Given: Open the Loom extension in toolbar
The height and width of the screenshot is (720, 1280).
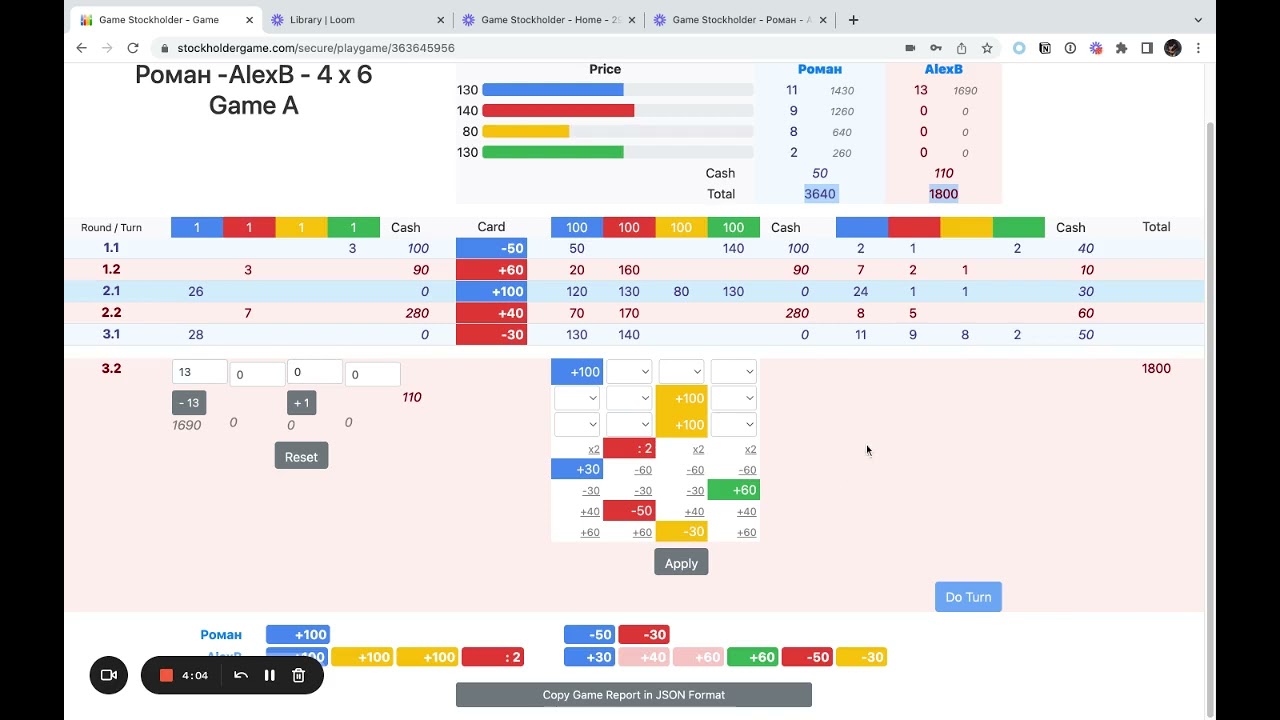Looking at the screenshot, I should (1096, 48).
